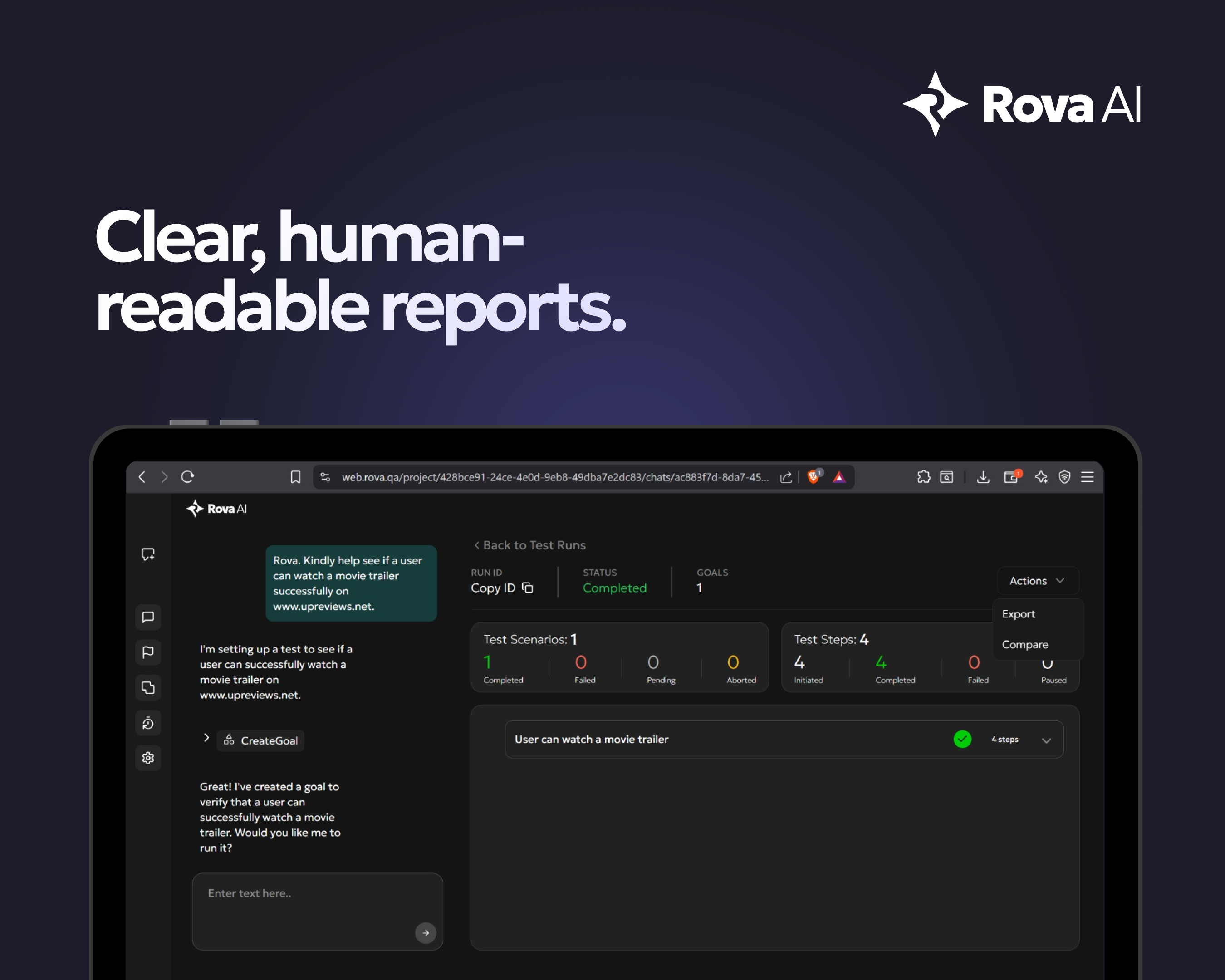
Task: Open browser downloads icon
Action: pos(983,477)
